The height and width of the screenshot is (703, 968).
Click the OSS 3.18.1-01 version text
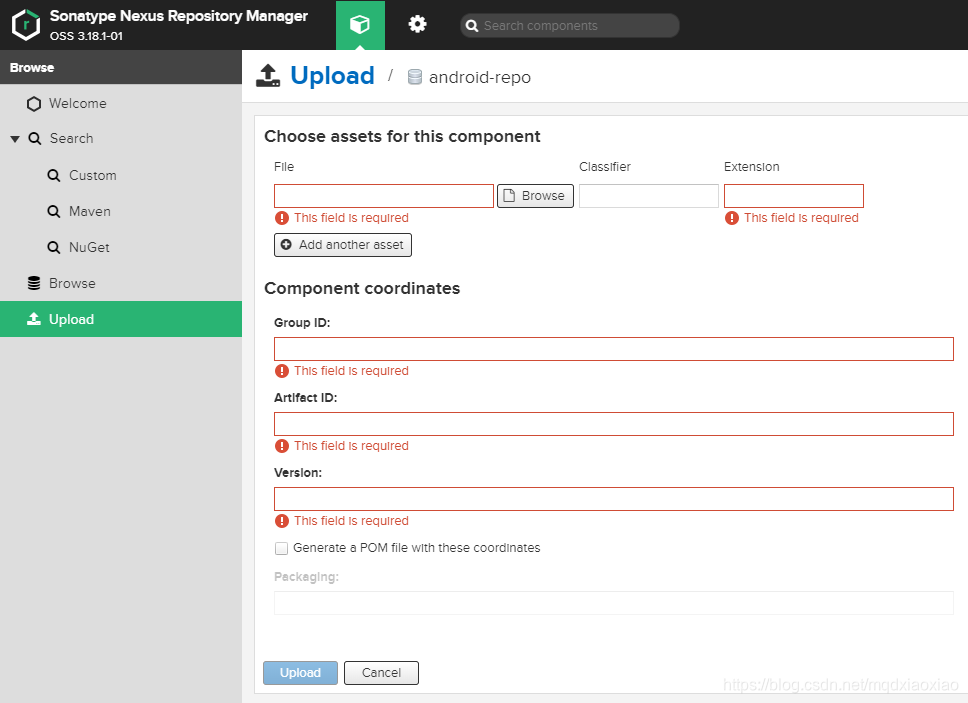pos(86,36)
